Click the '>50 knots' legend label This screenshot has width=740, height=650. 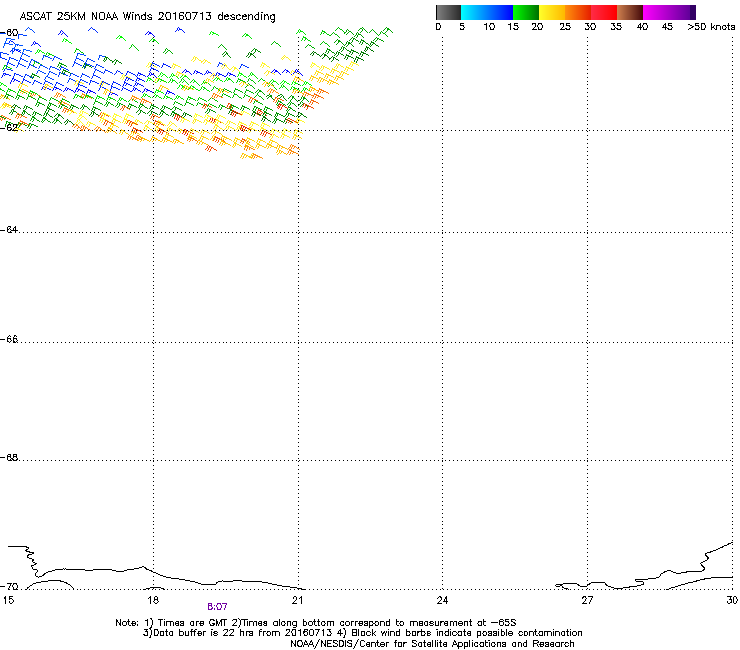[x=711, y=26]
